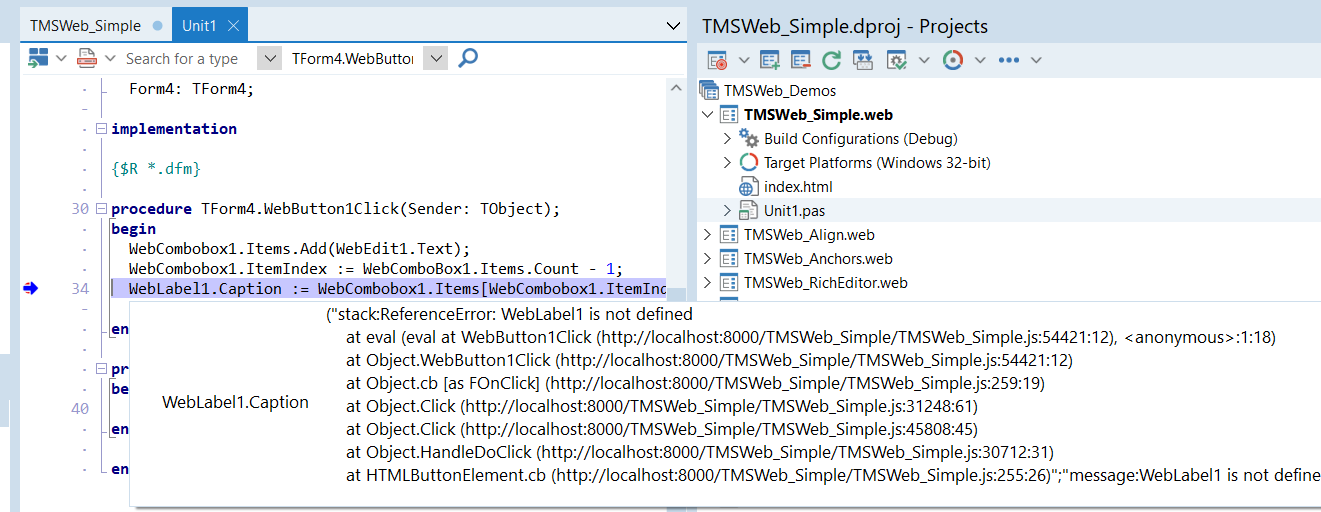Click the TMSWeb_Demos project group icon
Image resolution: width=1321 pixels, height=512 pixels.
pyautogui.click(x=709, y=90)
